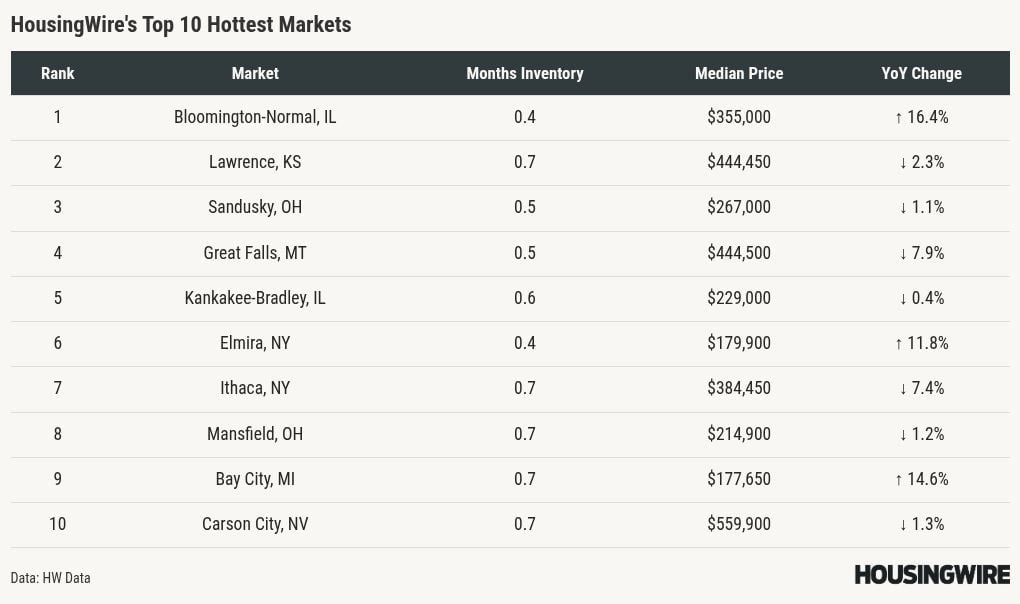Click the $559,900 median price value
The image size is (1020, 604).
coord(739,524)
